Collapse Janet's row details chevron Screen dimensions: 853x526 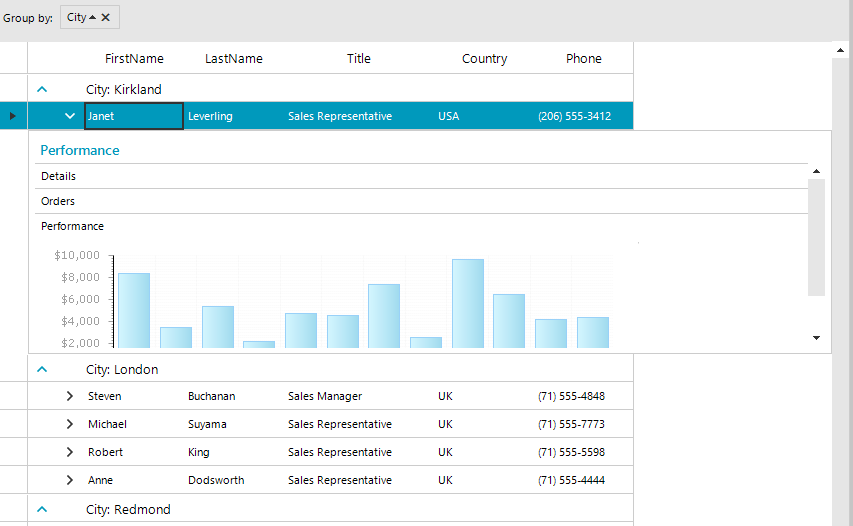click(x=70, y=116)
